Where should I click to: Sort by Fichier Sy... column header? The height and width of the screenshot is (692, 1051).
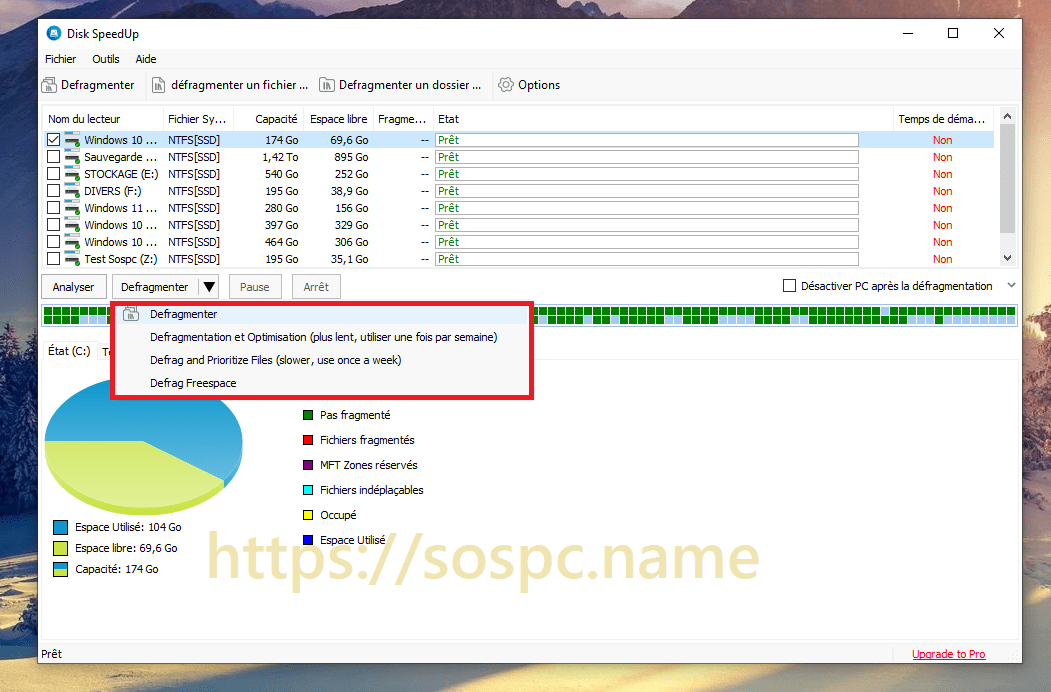click(198, 119)
